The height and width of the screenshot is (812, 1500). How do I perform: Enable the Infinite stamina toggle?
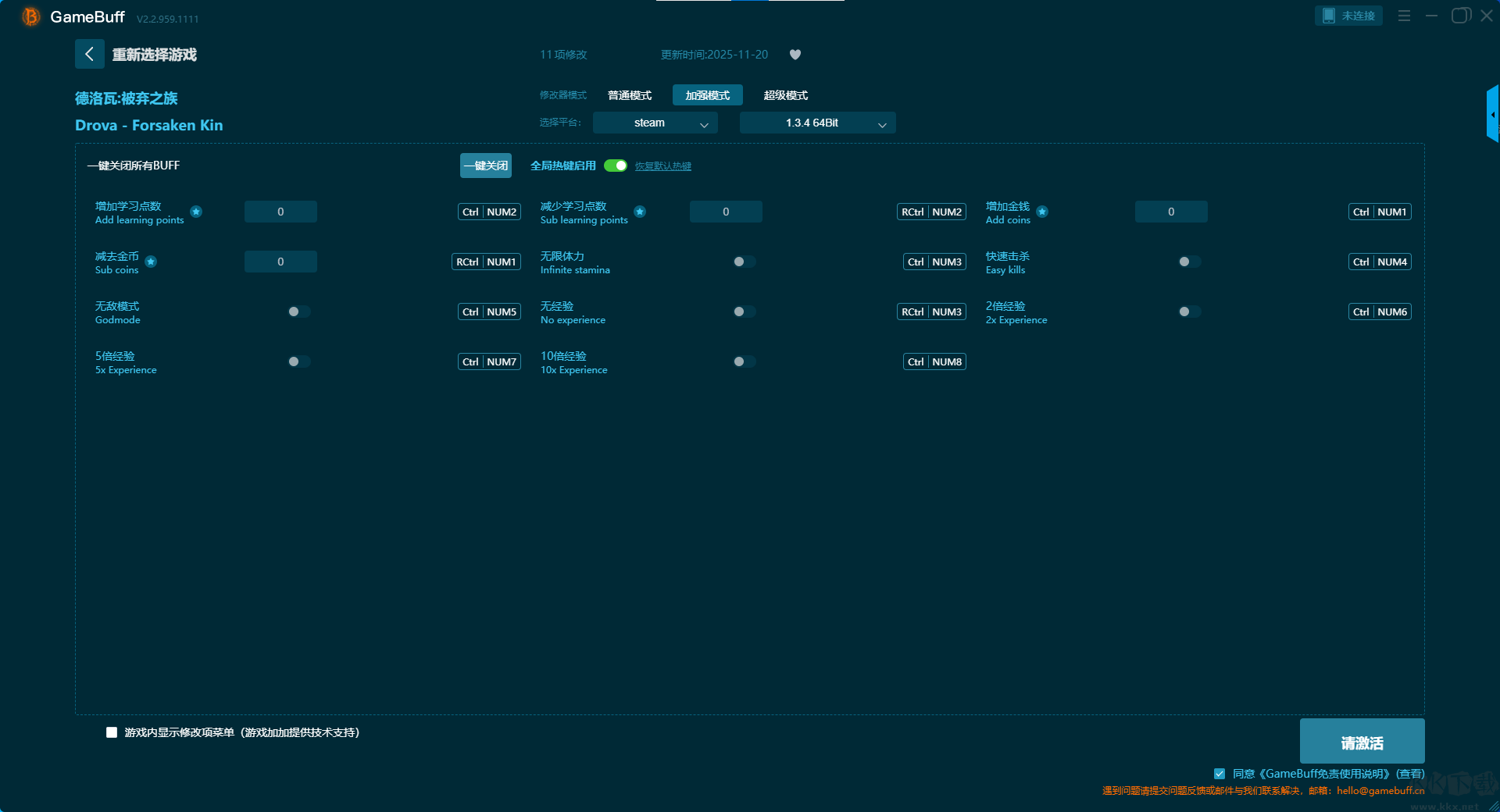click(x=744, y=262)
